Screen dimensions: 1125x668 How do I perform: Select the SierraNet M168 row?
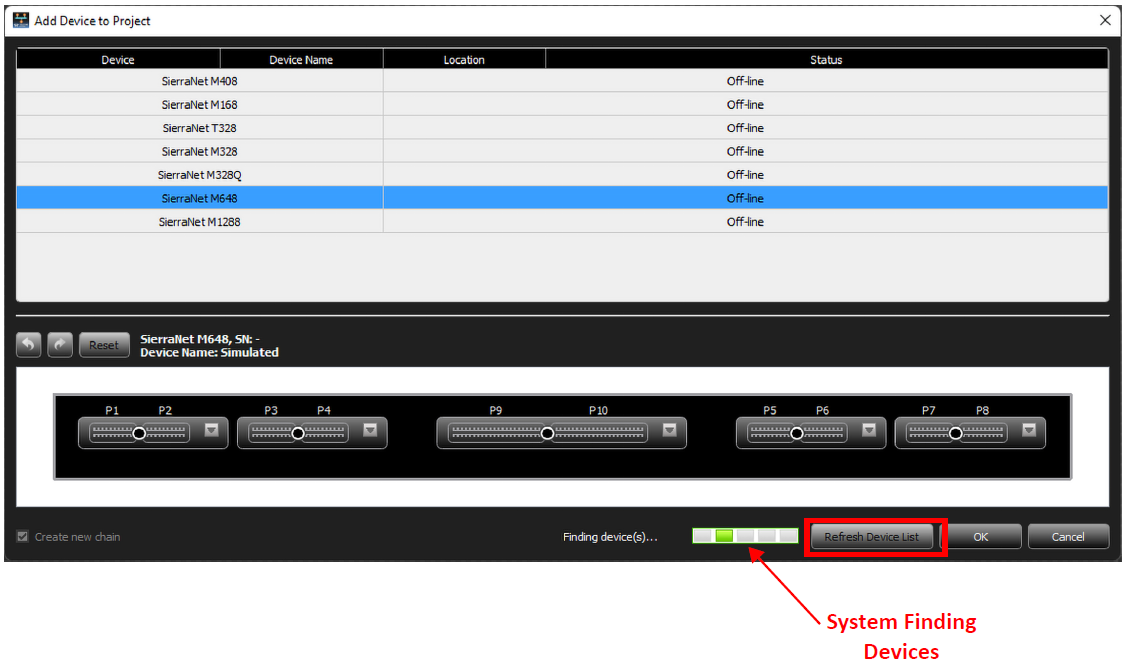pos(562,105)
